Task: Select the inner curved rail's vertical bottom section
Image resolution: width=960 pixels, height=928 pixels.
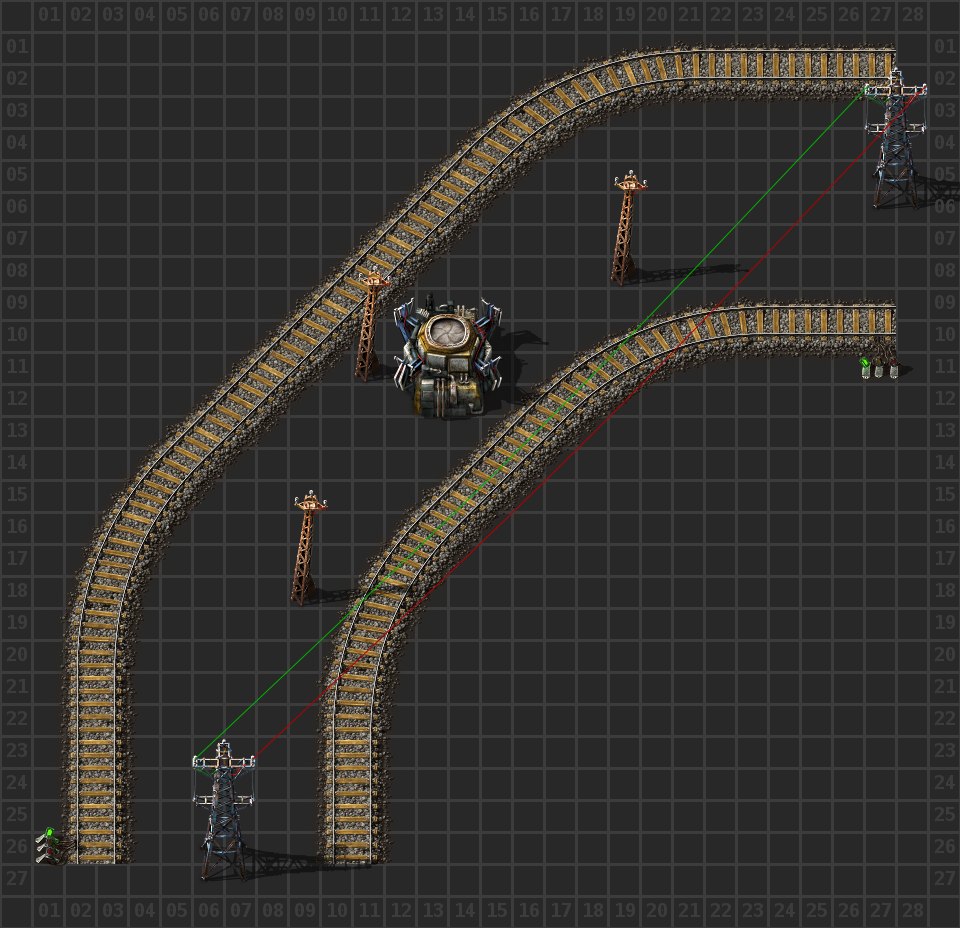Action: (351, 784)
